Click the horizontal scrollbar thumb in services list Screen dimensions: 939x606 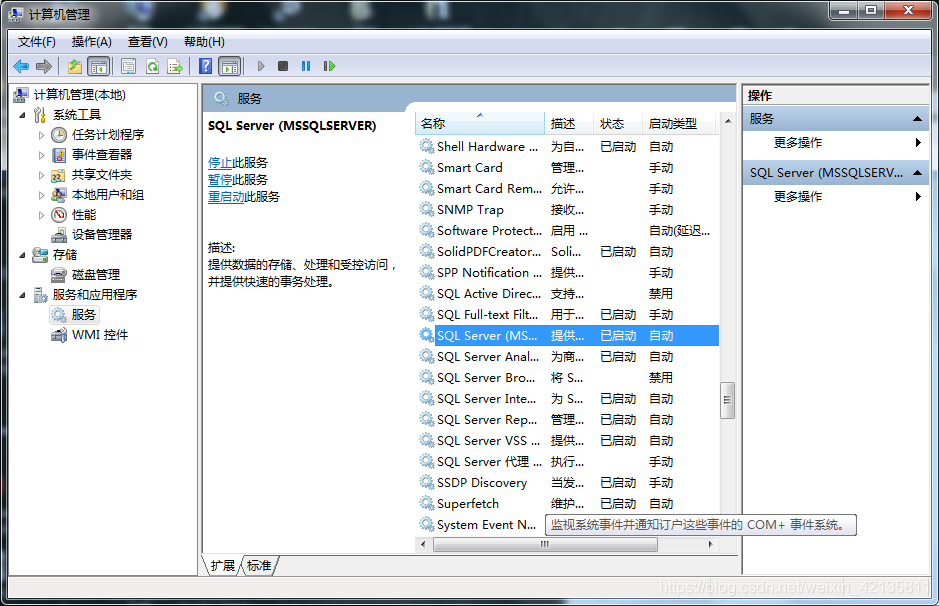[545, 544]
